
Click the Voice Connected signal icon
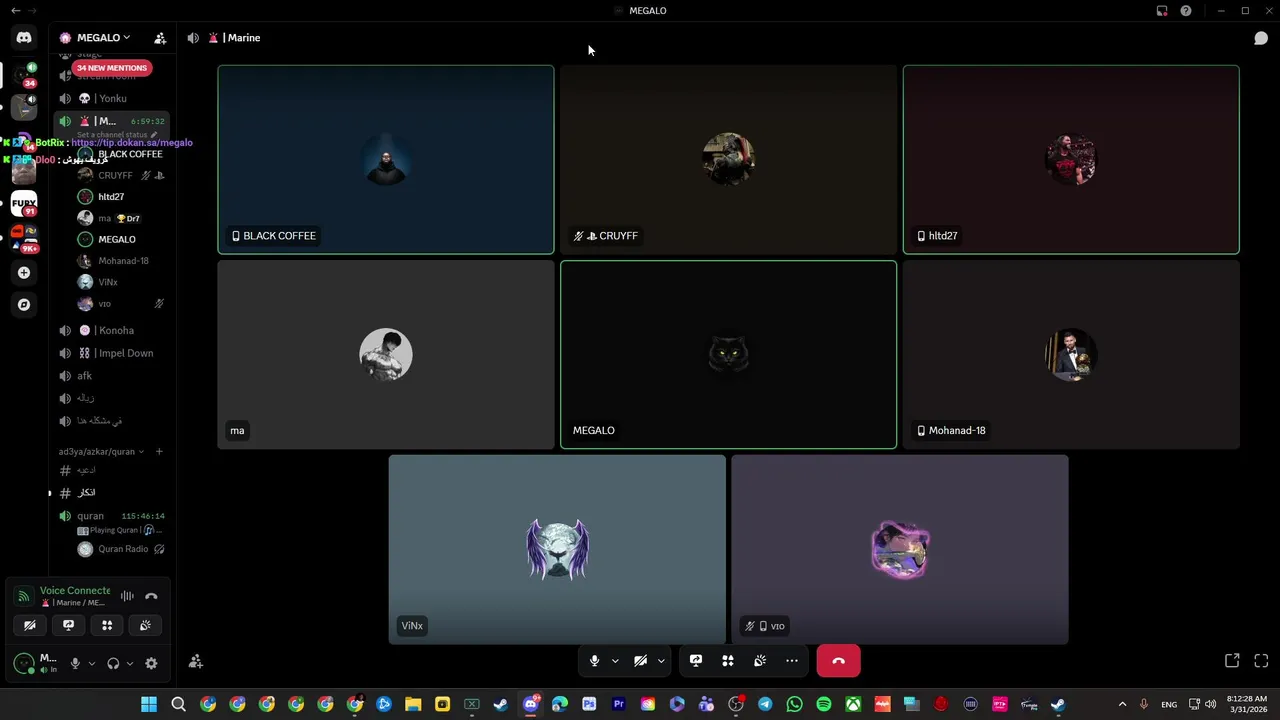pyautogui.click(x=24, y=596)
